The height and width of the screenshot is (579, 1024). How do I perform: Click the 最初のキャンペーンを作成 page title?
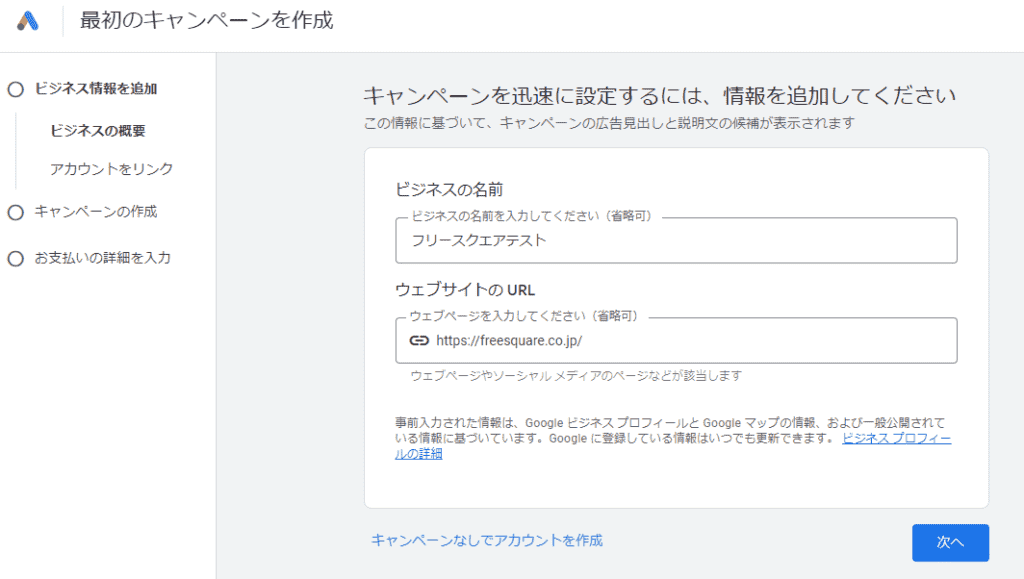click(x=207, y=20)
